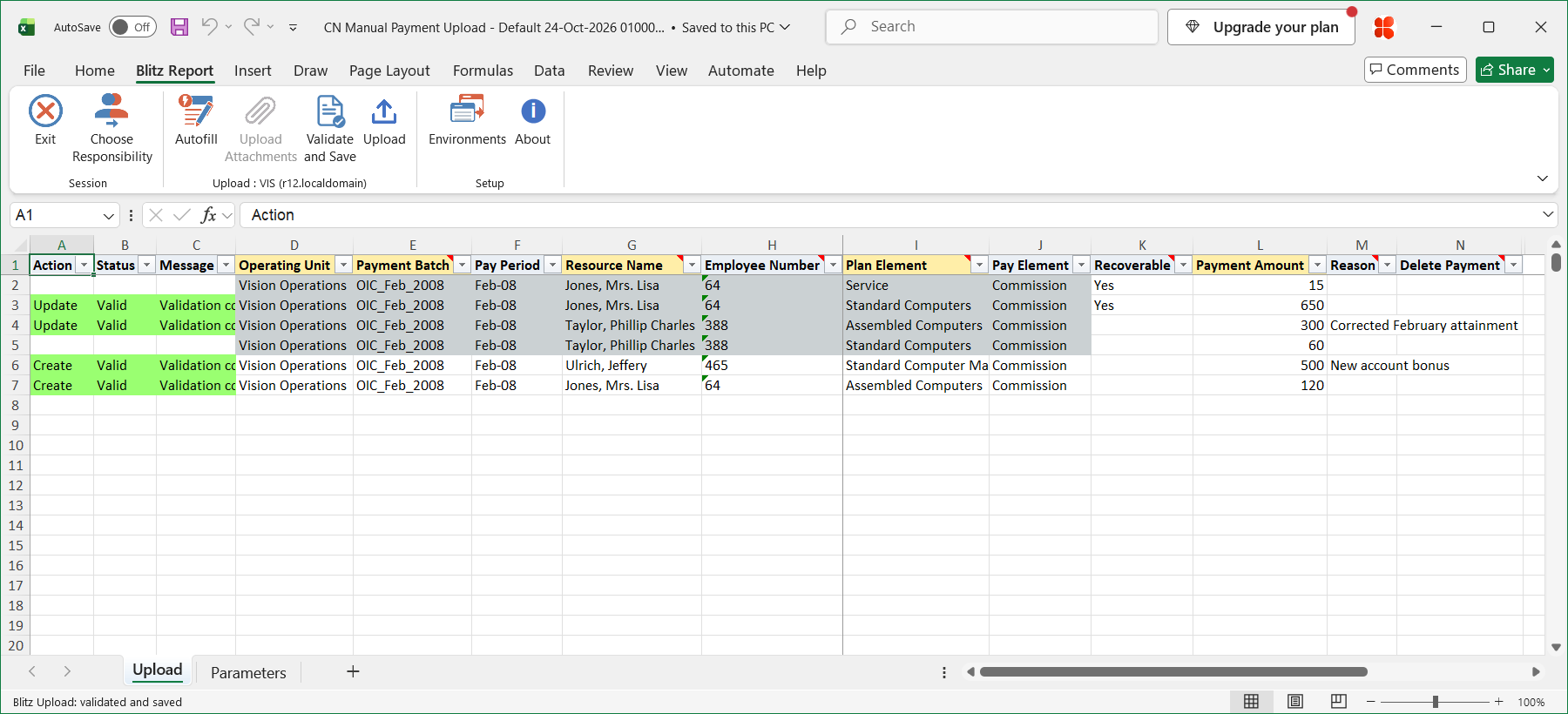This screenshot has width=1568, height=714.
Task: Switch to Page Layout view in status bar
Action: [1295, 702]
